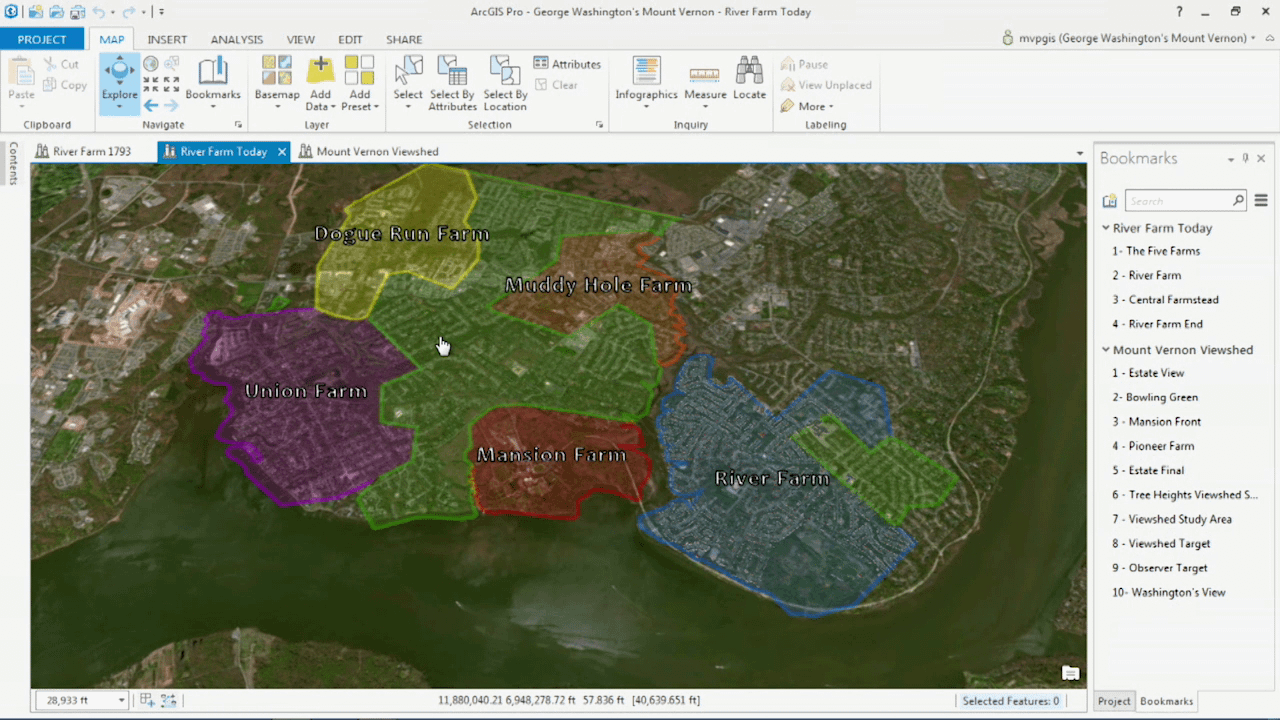The image size is (1280, 720).
Task: Click the pop-up icon at map corner
Action: [x=1070, y=673]
